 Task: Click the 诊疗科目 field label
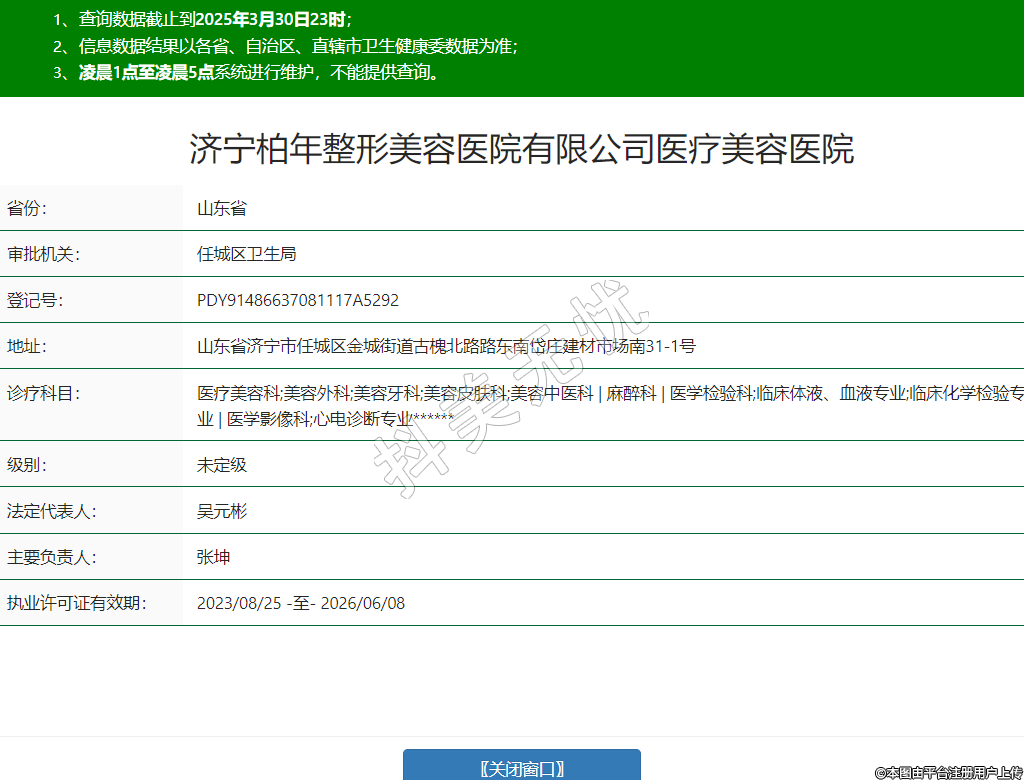click(43, 393)
